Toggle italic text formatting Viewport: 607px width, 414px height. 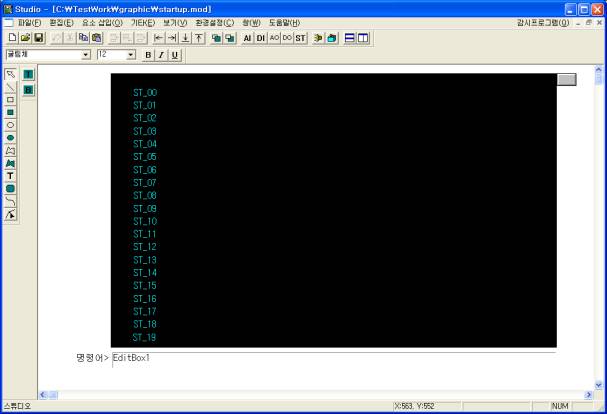pyautogui.click(x=161, y=55)
